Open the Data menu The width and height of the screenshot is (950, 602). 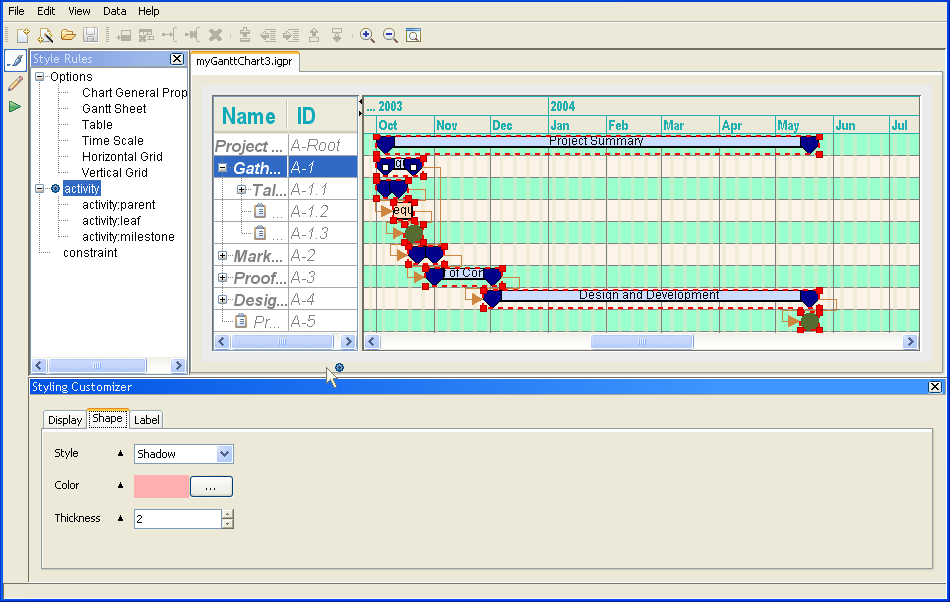coord(115,11)
